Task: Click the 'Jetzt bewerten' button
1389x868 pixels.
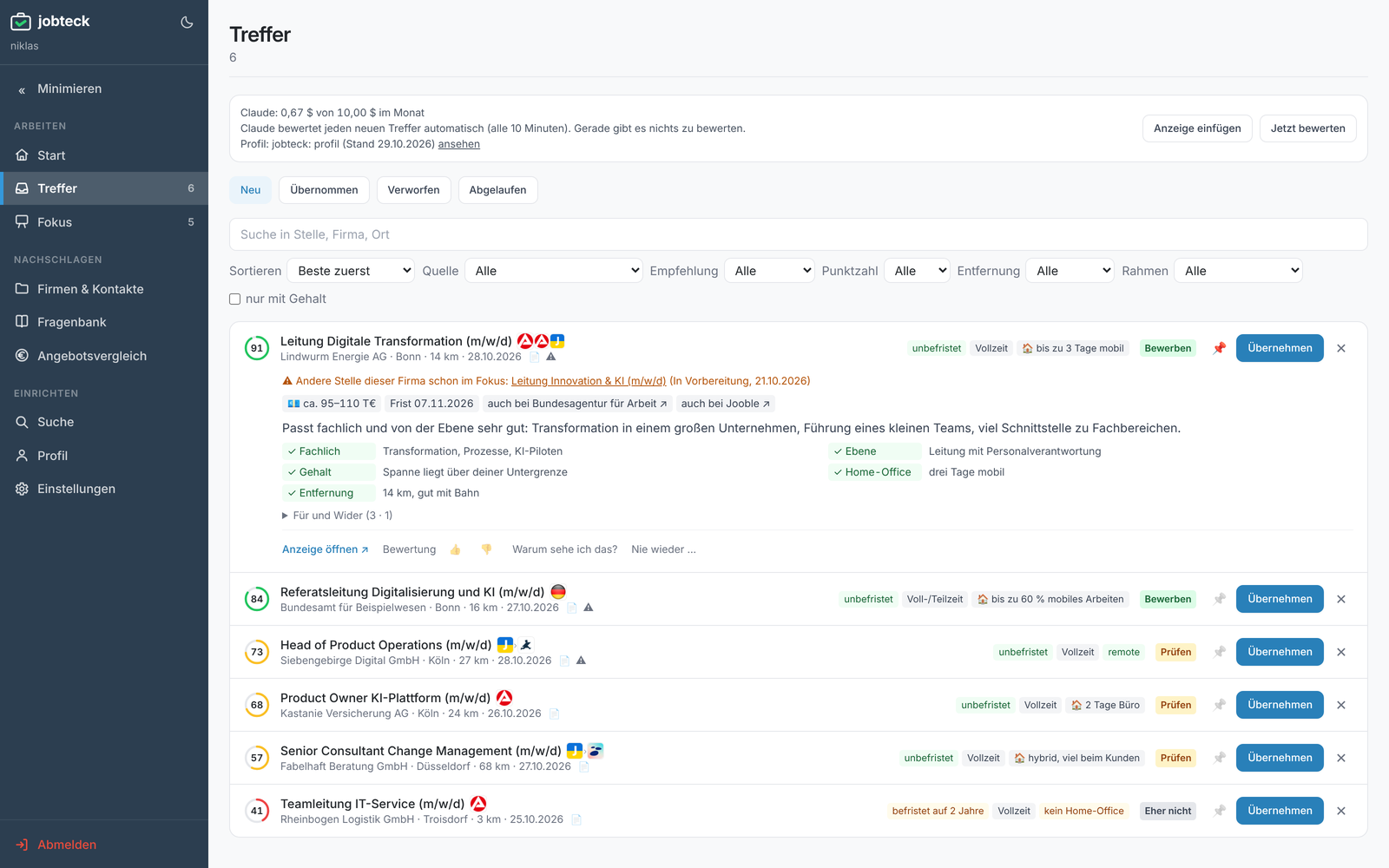Action: click(x=1307, y=128)
